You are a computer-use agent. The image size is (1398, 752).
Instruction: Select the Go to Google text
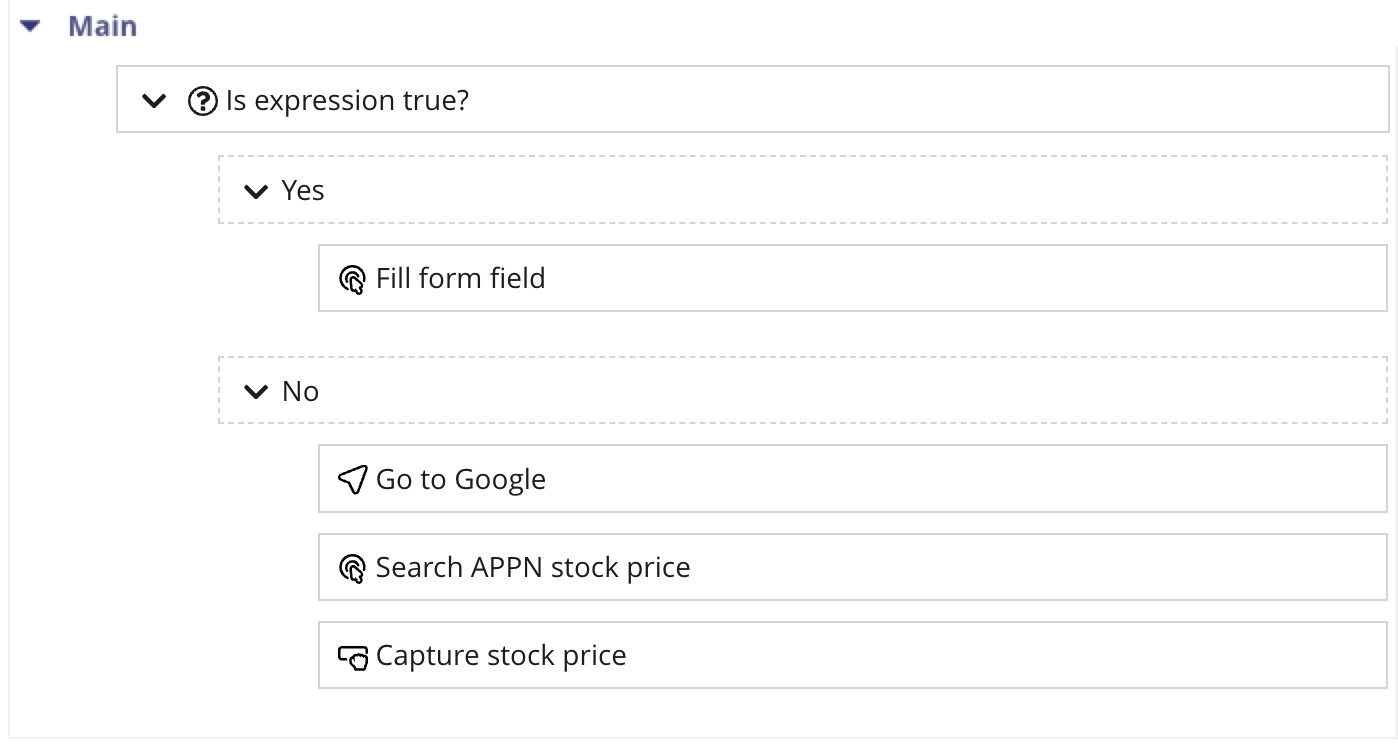(x=461, y=480)
